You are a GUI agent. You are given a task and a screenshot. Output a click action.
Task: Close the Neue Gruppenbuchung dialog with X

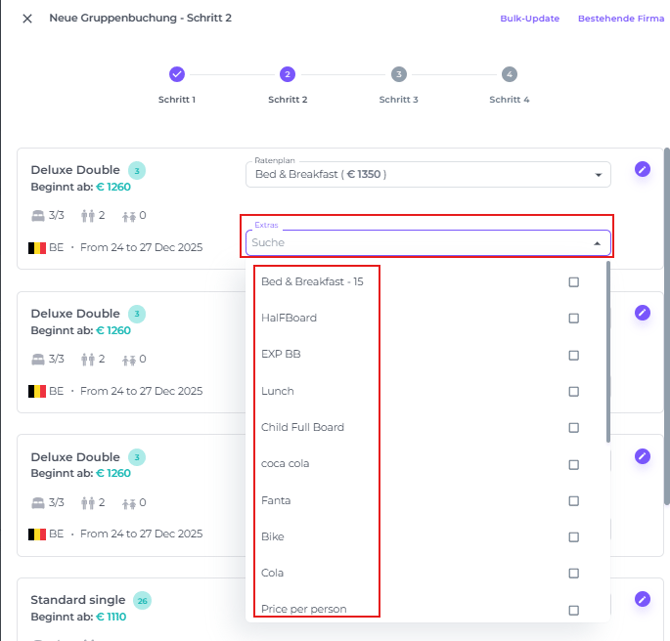pyautogui.click(x=27, y=18)
